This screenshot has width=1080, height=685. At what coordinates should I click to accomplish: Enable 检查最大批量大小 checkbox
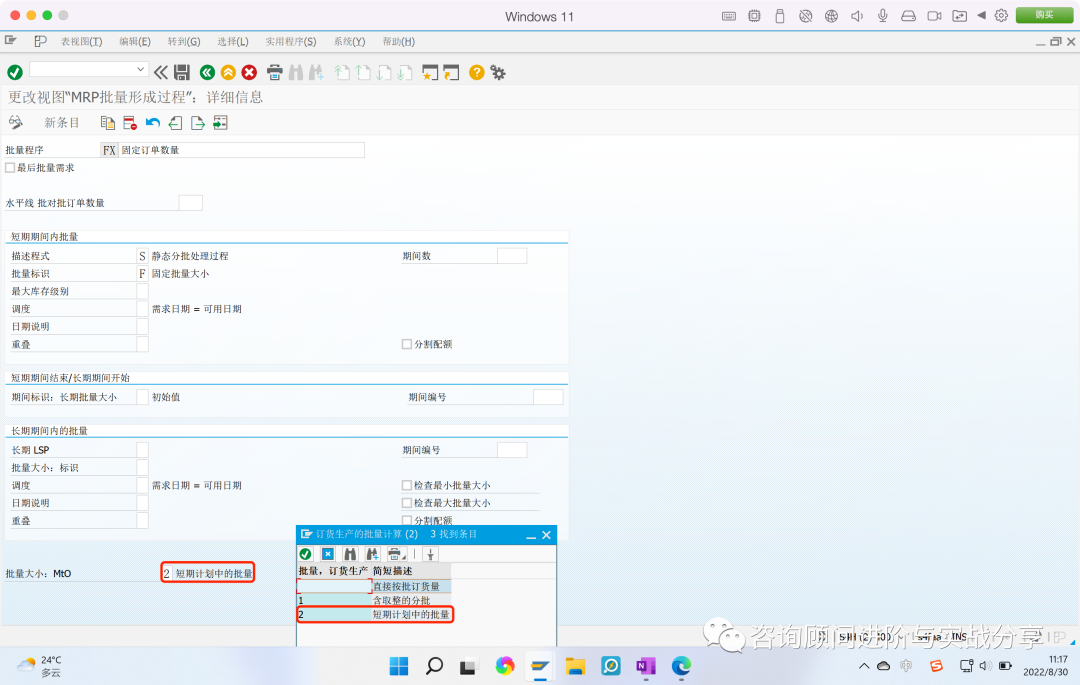(x=406, y=503)
